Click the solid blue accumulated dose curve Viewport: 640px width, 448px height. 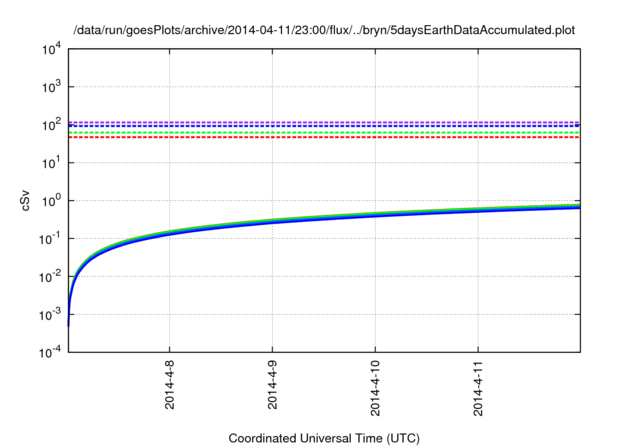coord(324,220)
